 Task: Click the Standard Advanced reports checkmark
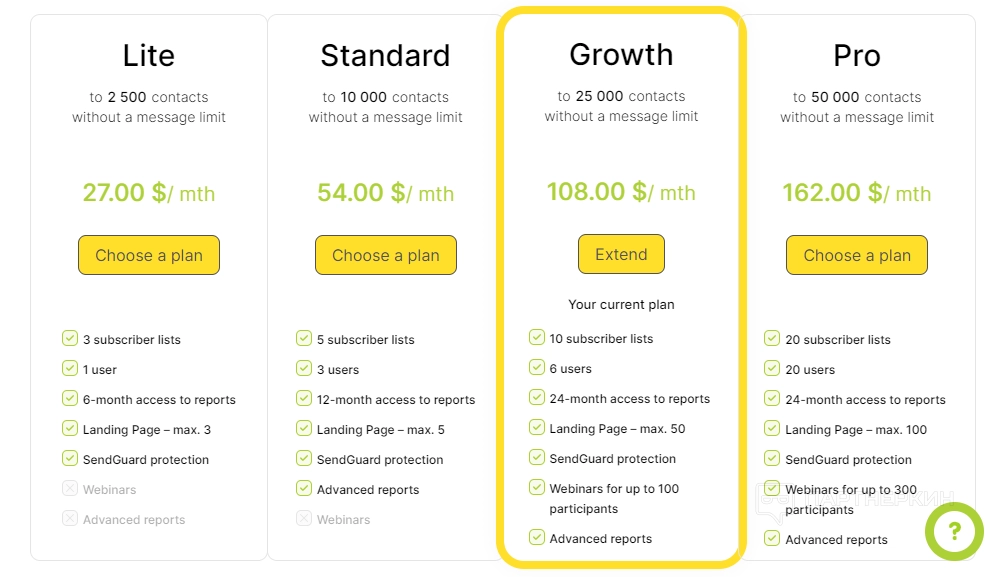(304, 489)
